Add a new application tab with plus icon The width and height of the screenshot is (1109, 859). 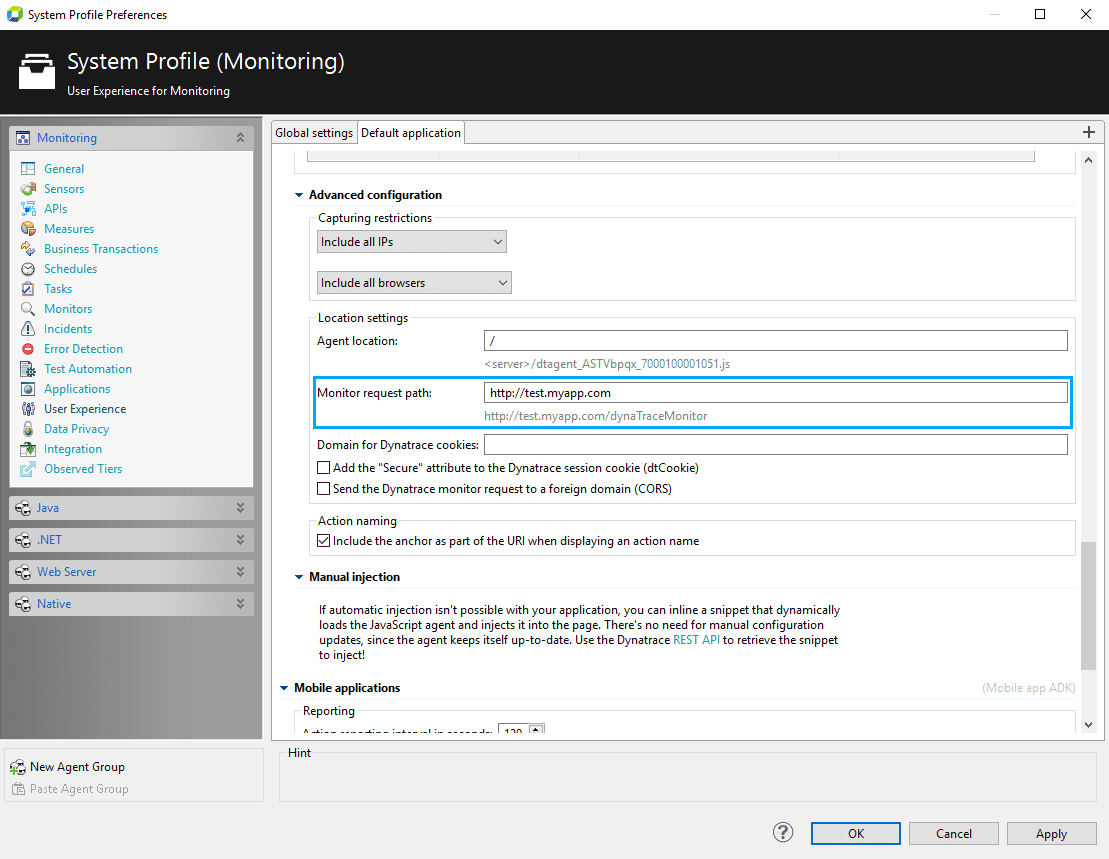tap(1088, 132)
